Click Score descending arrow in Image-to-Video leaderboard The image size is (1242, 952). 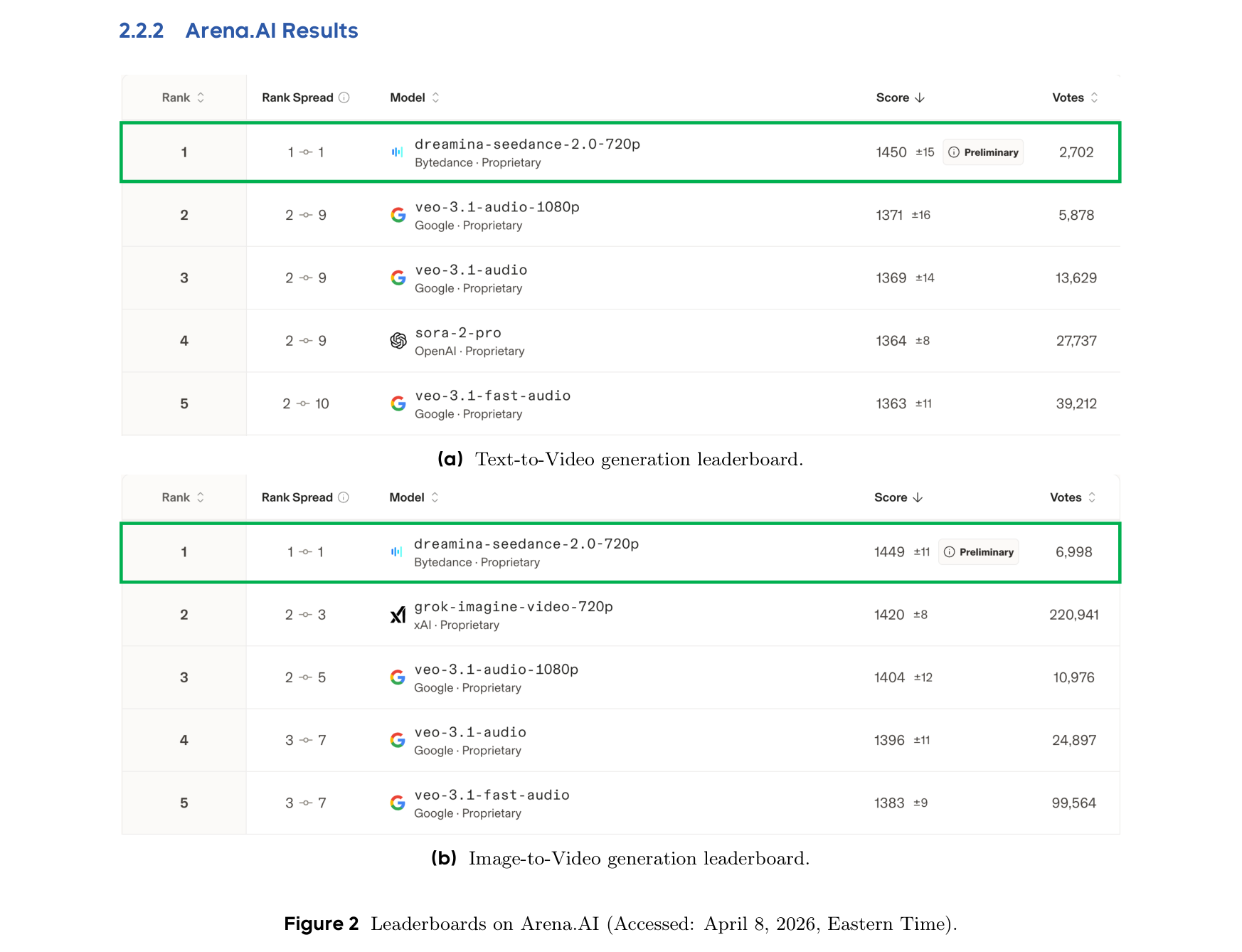click(x=918, y=497)
